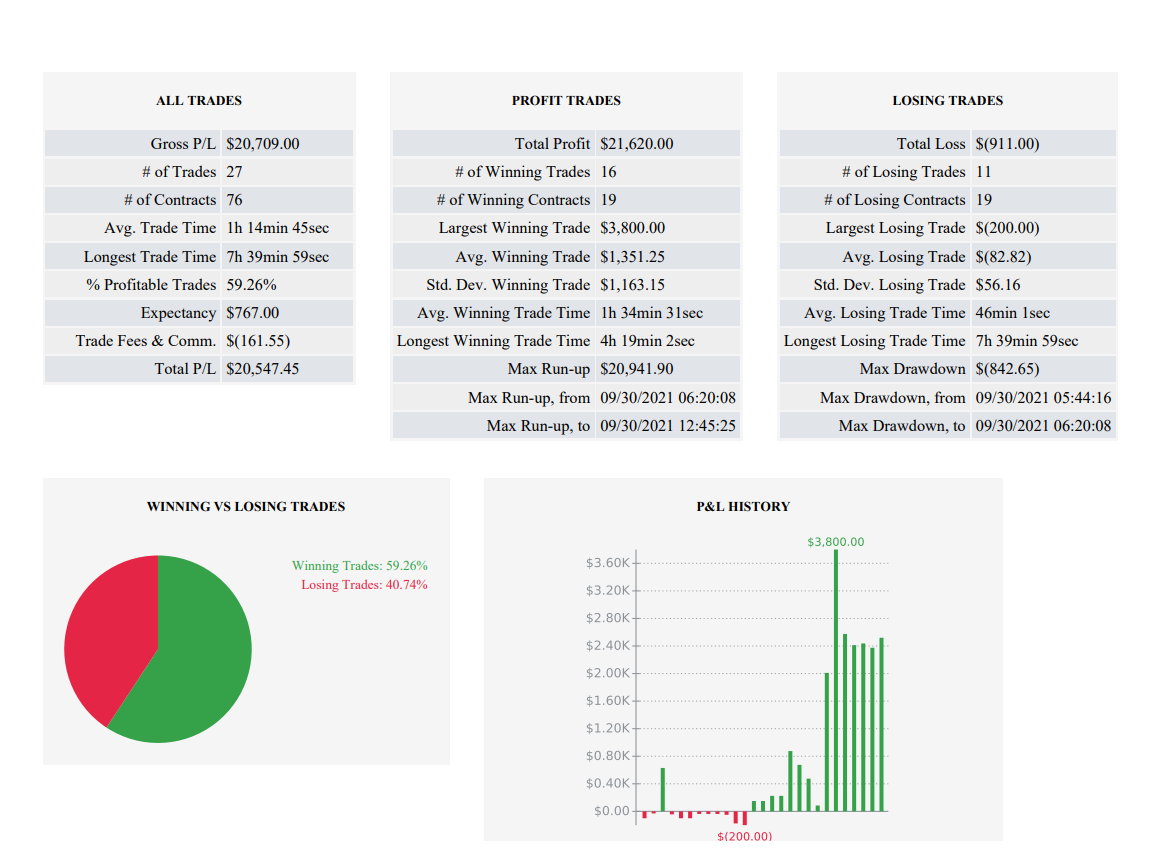This screenshot has width=1163, height=860.
Task: Select the Total Loss value $(911.00)
Action: tap(1007, 143)
